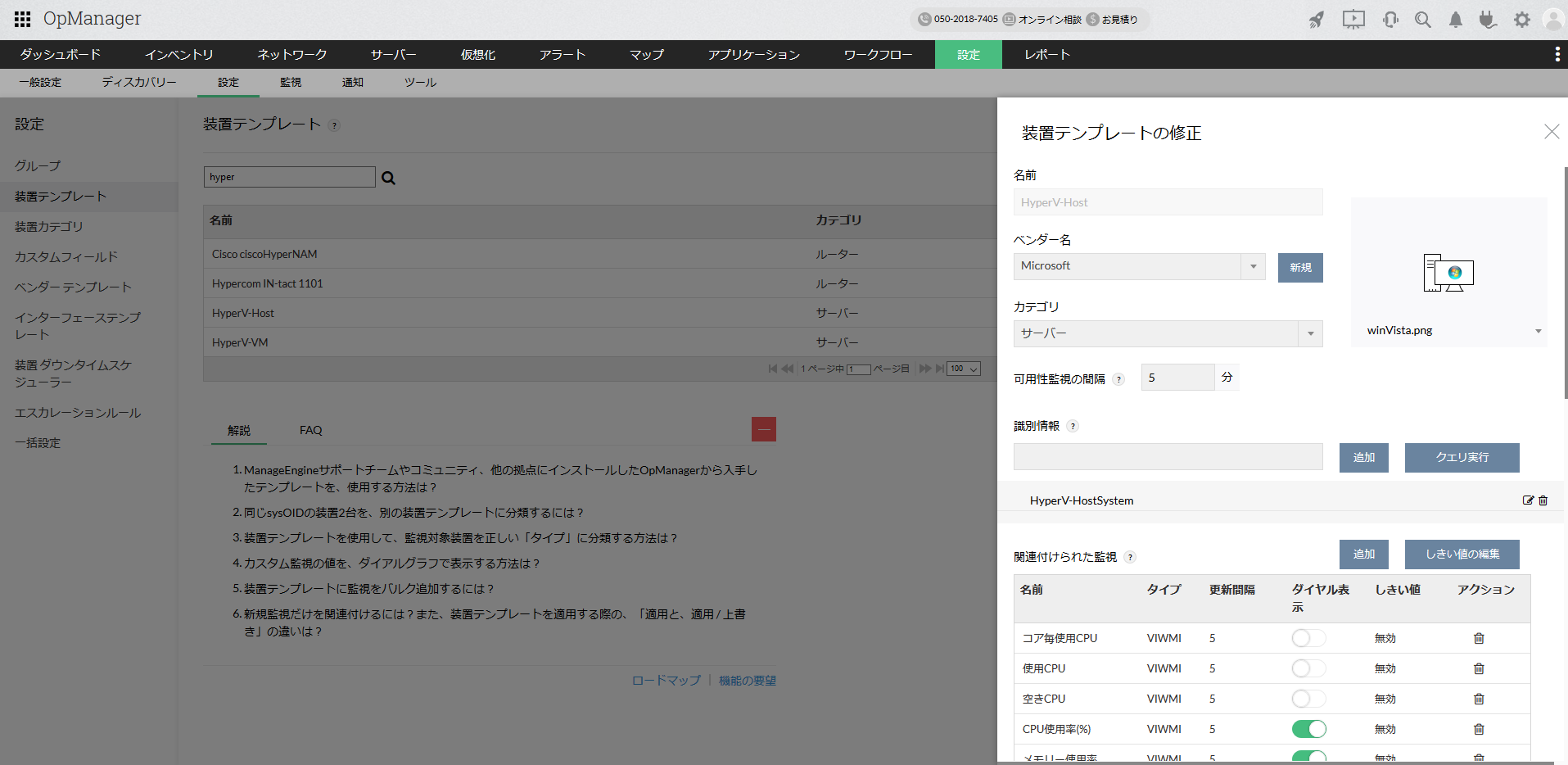The height and width of the screenshot is (765, 1568).
Task: Edit the HyperV-HostSystem identifier entry
Action: [x=1527, y=500]
